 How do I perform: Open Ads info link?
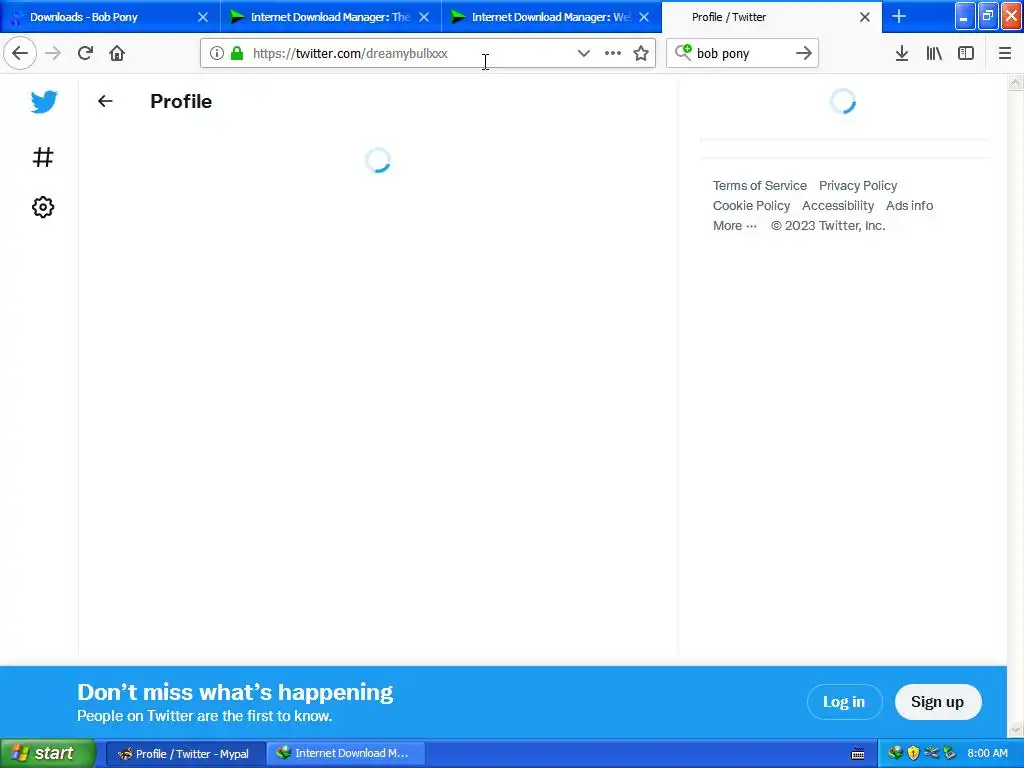click(909, 206)
